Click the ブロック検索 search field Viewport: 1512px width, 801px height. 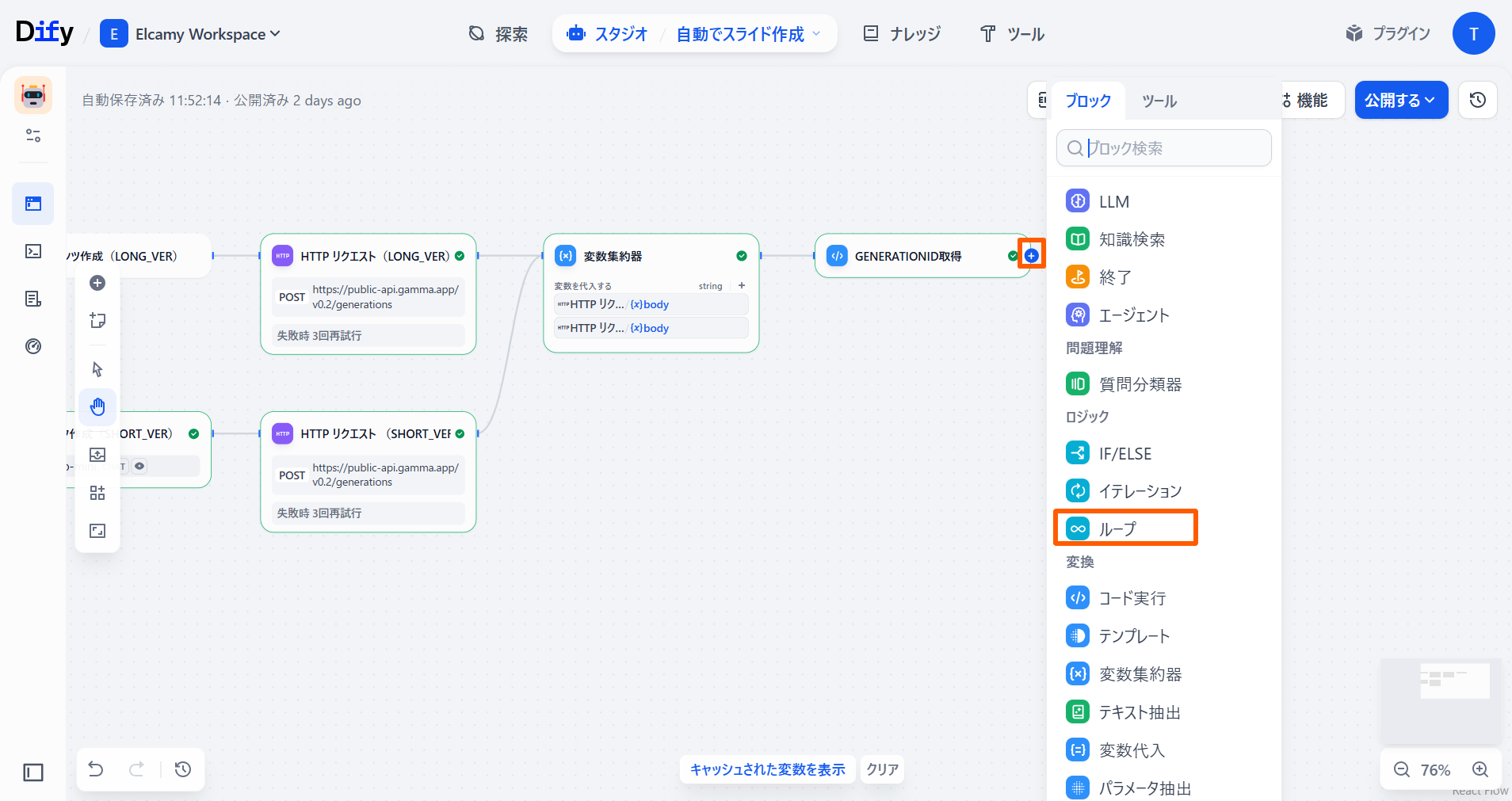[1173, 148]
